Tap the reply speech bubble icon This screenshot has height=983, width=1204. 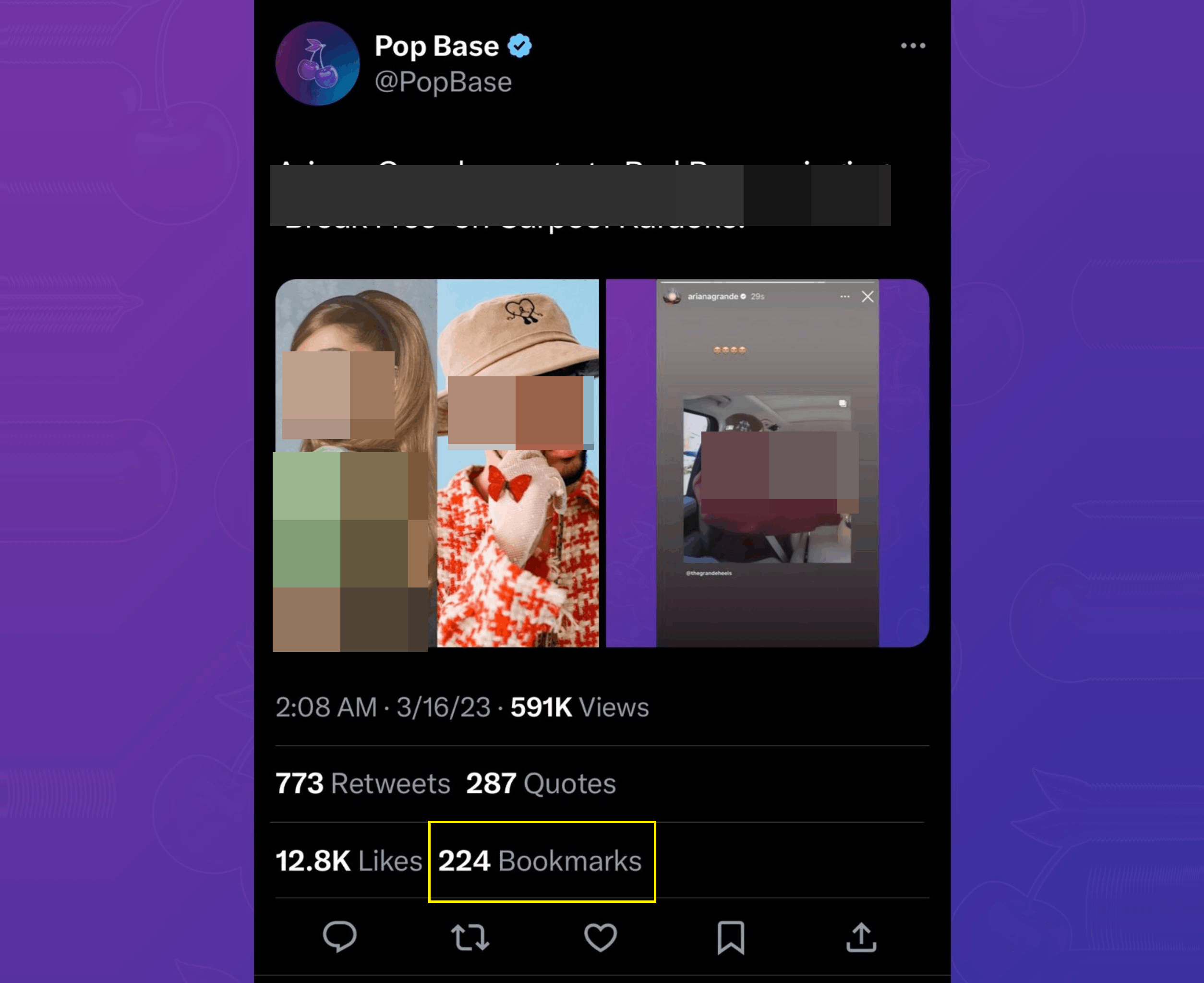point(340,937)
